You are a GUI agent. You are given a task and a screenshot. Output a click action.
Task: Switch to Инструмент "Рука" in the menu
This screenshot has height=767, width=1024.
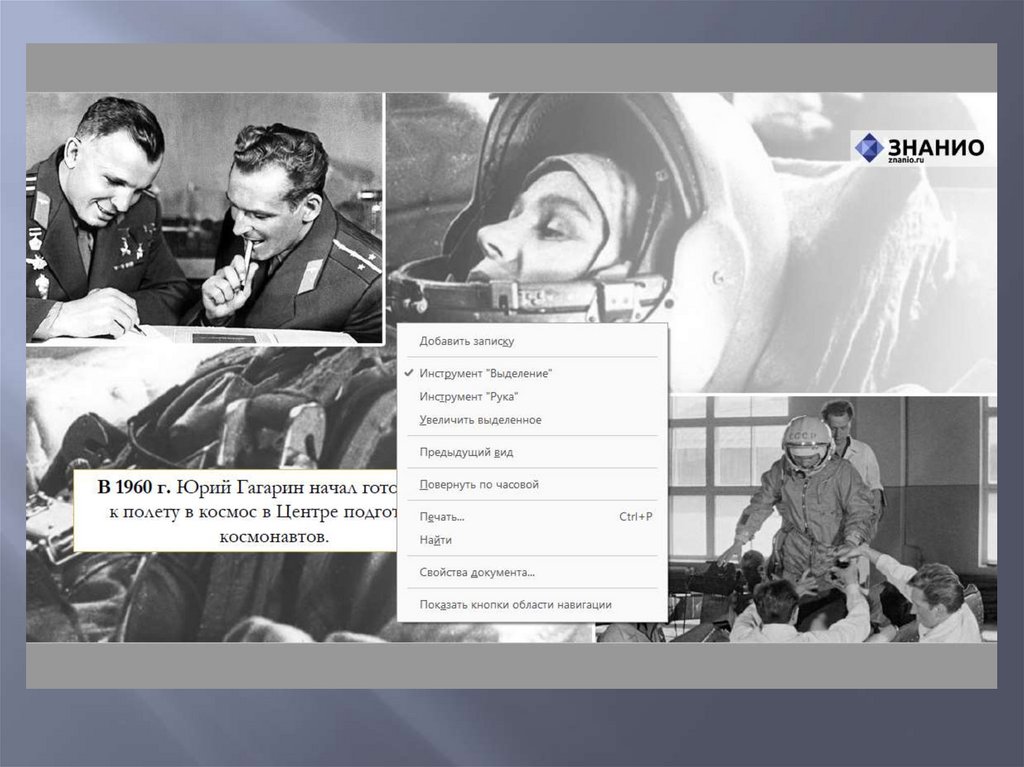click(x=532, y=397)
